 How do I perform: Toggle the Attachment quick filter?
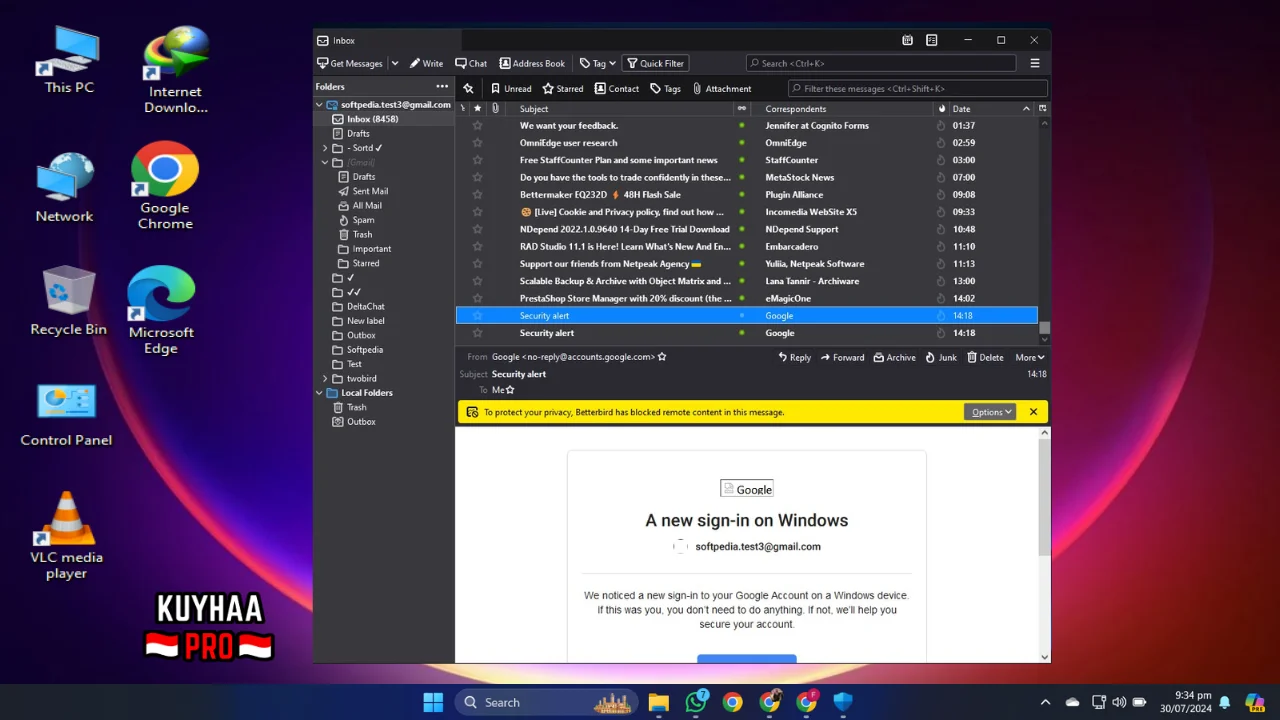(x=721, y=88)
